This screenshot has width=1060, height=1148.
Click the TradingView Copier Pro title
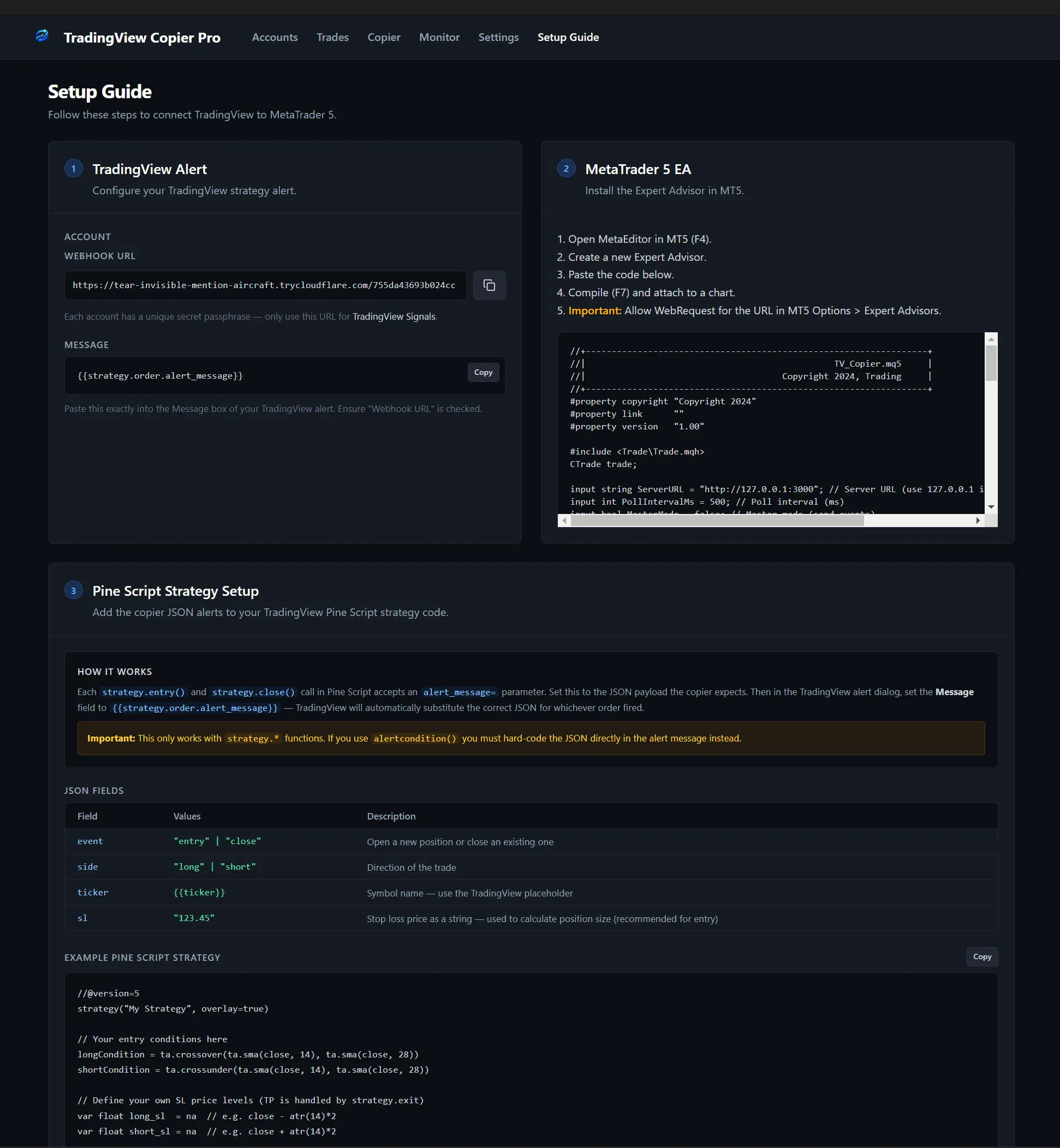click(x=142, y=38)
